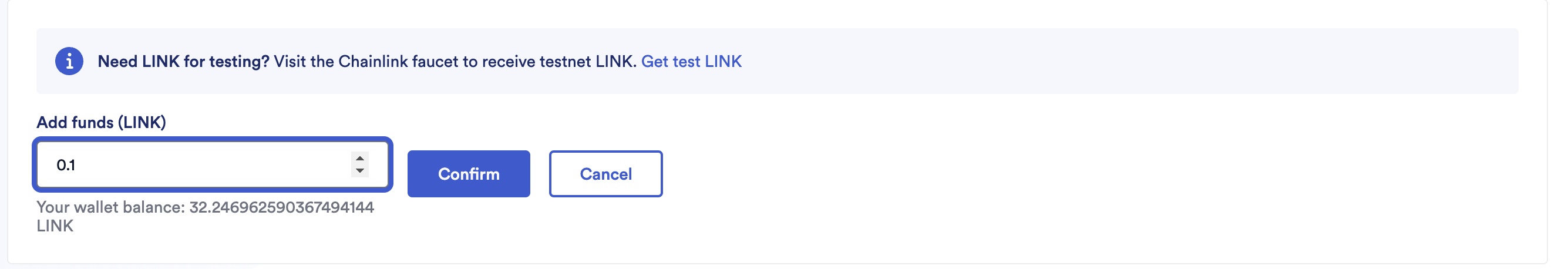1568x269 pixels.
Task: Click the LINK unit below wallet balance
Action: pos(55,226)
